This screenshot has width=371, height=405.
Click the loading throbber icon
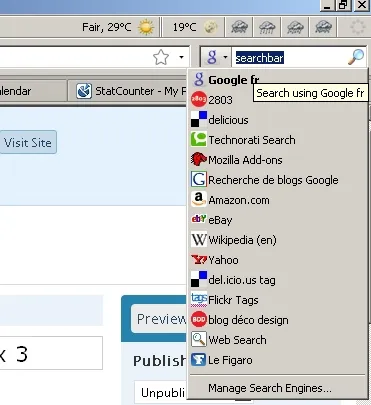357,27
